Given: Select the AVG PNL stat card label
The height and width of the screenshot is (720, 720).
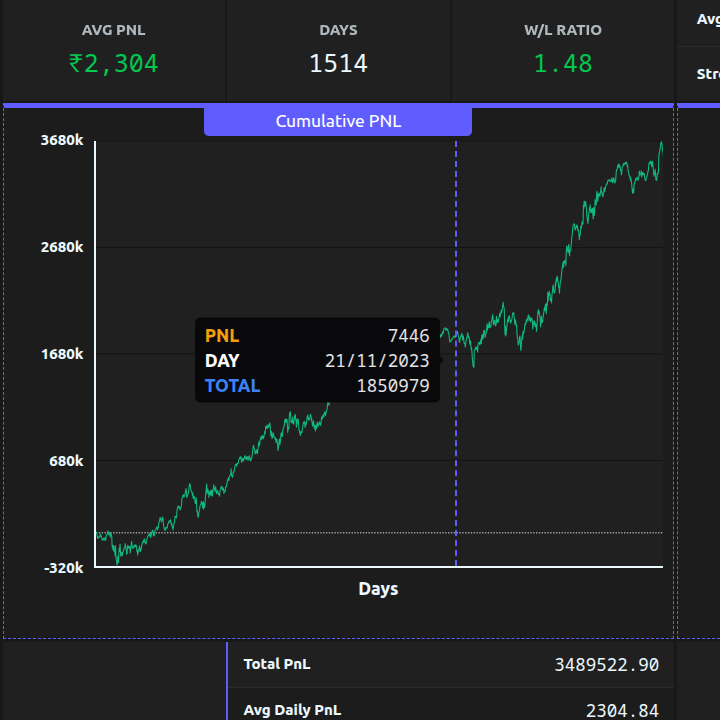Looking at the screenshot, I should click(x=113, y=30).
